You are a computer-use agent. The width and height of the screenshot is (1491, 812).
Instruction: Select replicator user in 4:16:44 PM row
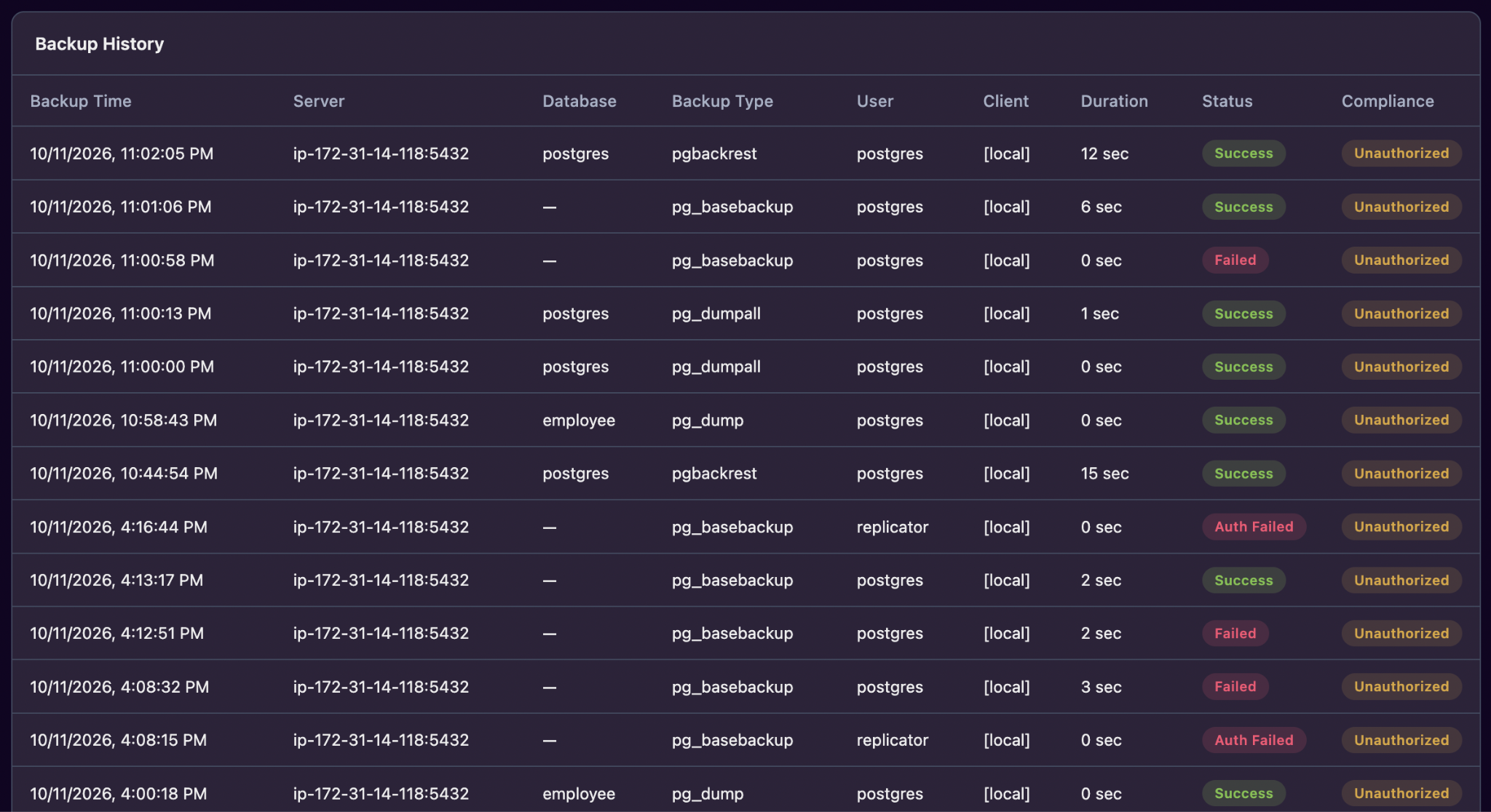(893, 527)
